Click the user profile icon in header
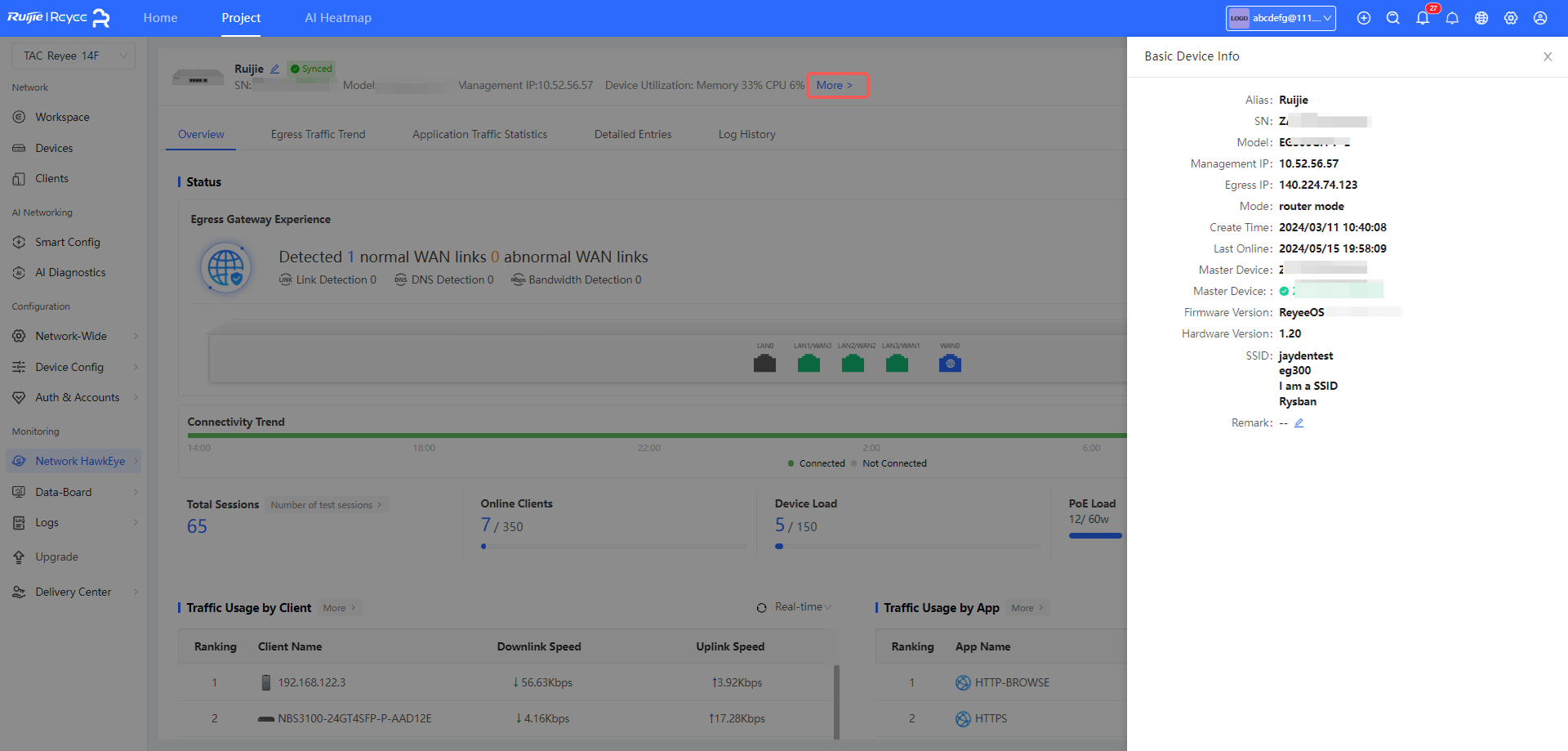Screen dimensions: 1568x751 click(1540, 18)
